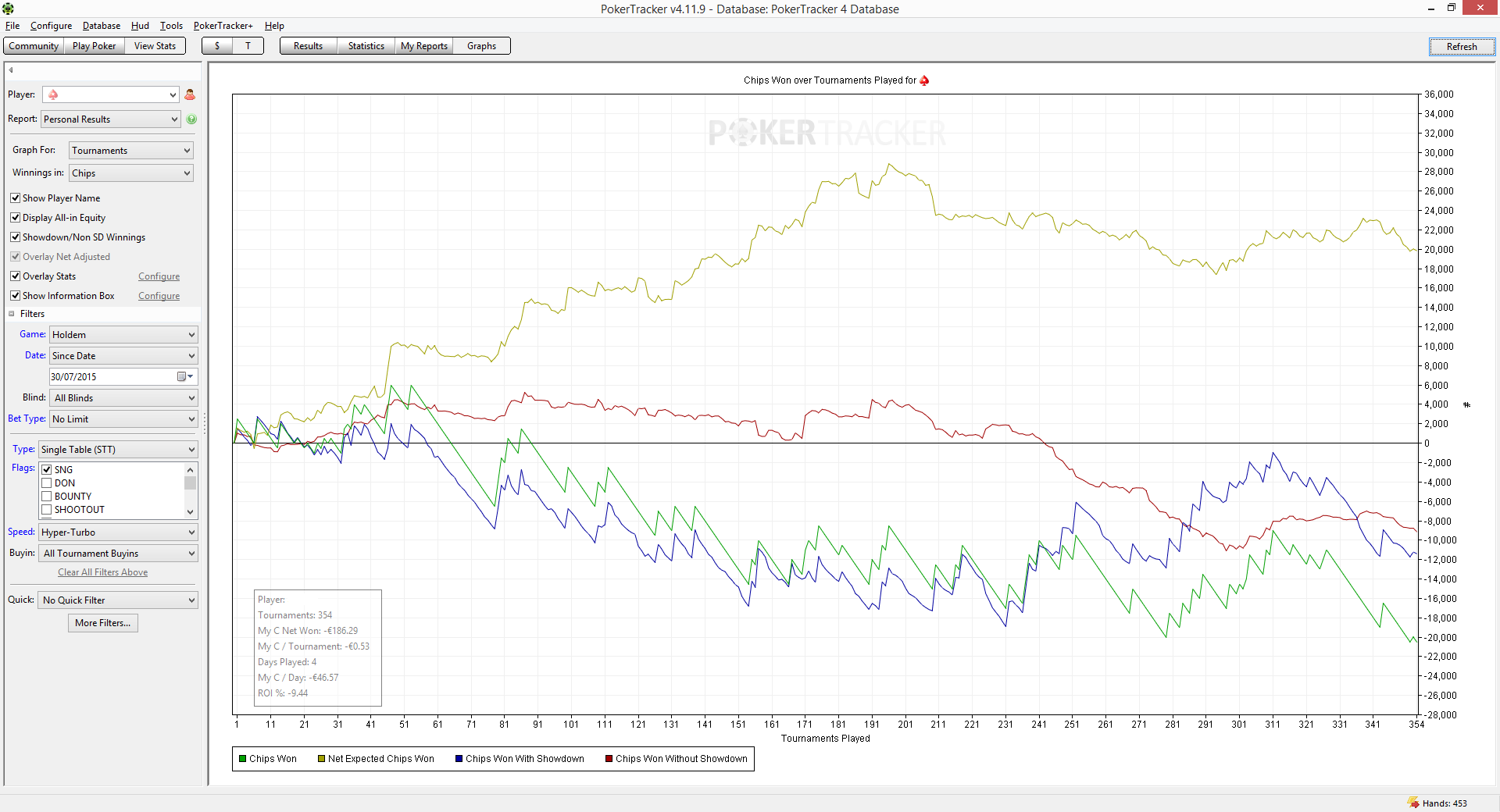Toggle Show Information Box checkbox
This screenshot has height=812, width=1500.
(x=15, y=296)
